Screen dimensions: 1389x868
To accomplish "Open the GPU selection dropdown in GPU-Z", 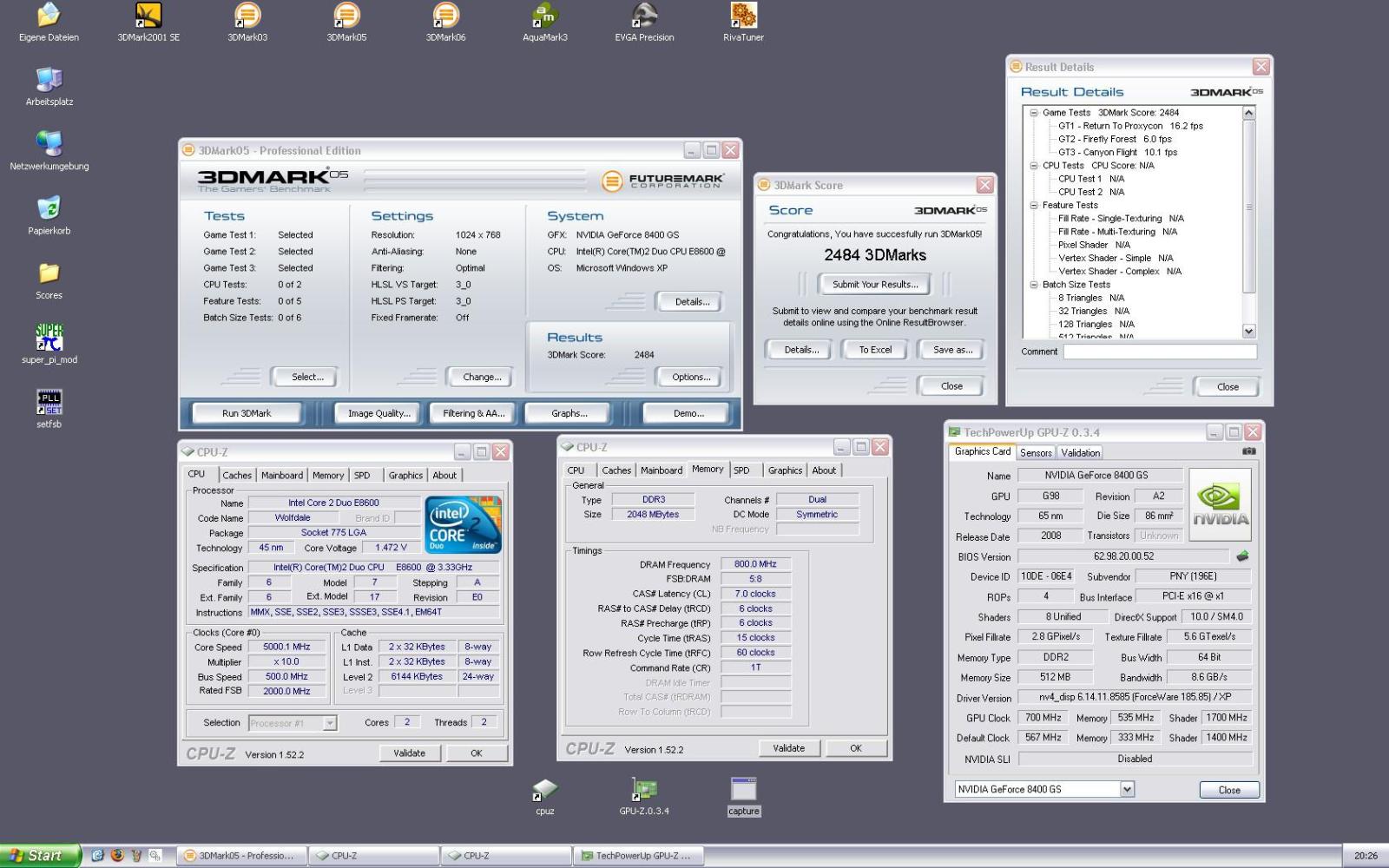I will (1127, 789).
